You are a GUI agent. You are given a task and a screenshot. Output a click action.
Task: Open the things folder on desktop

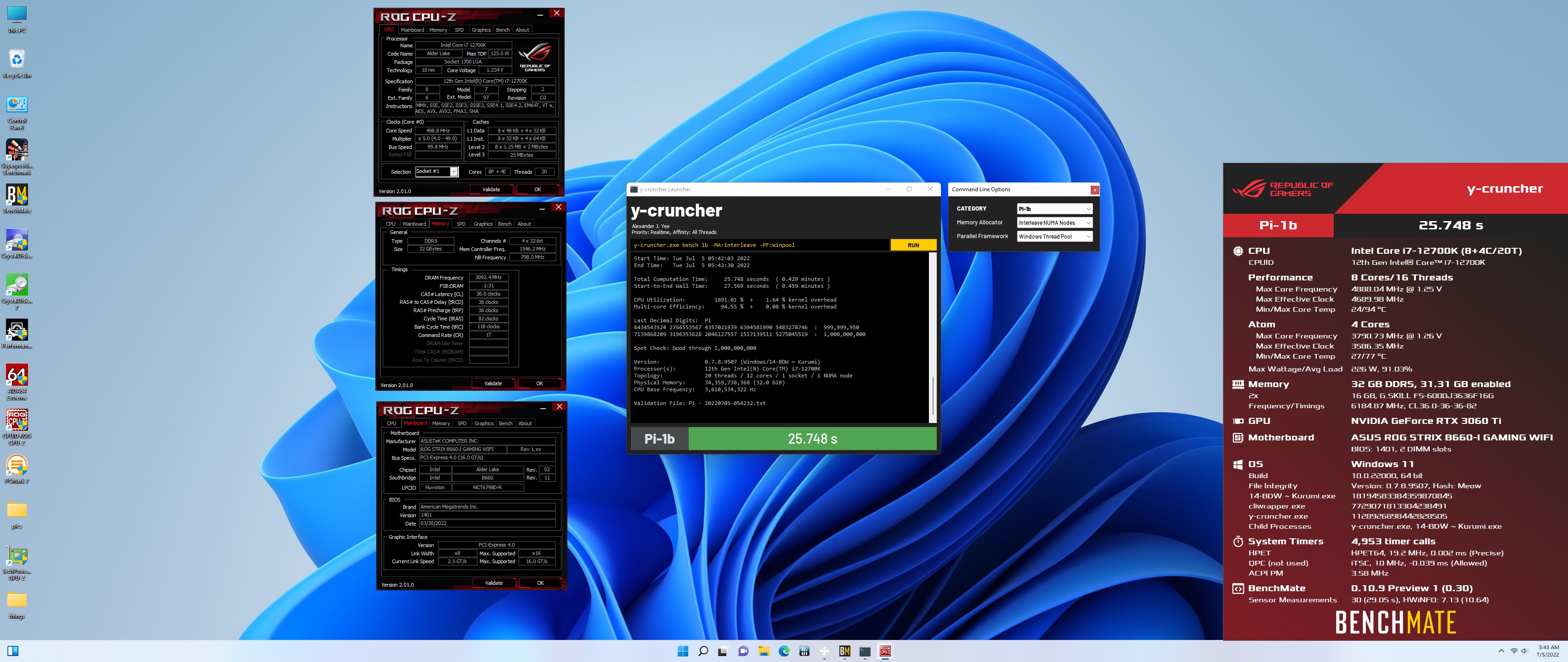(17, 605)
